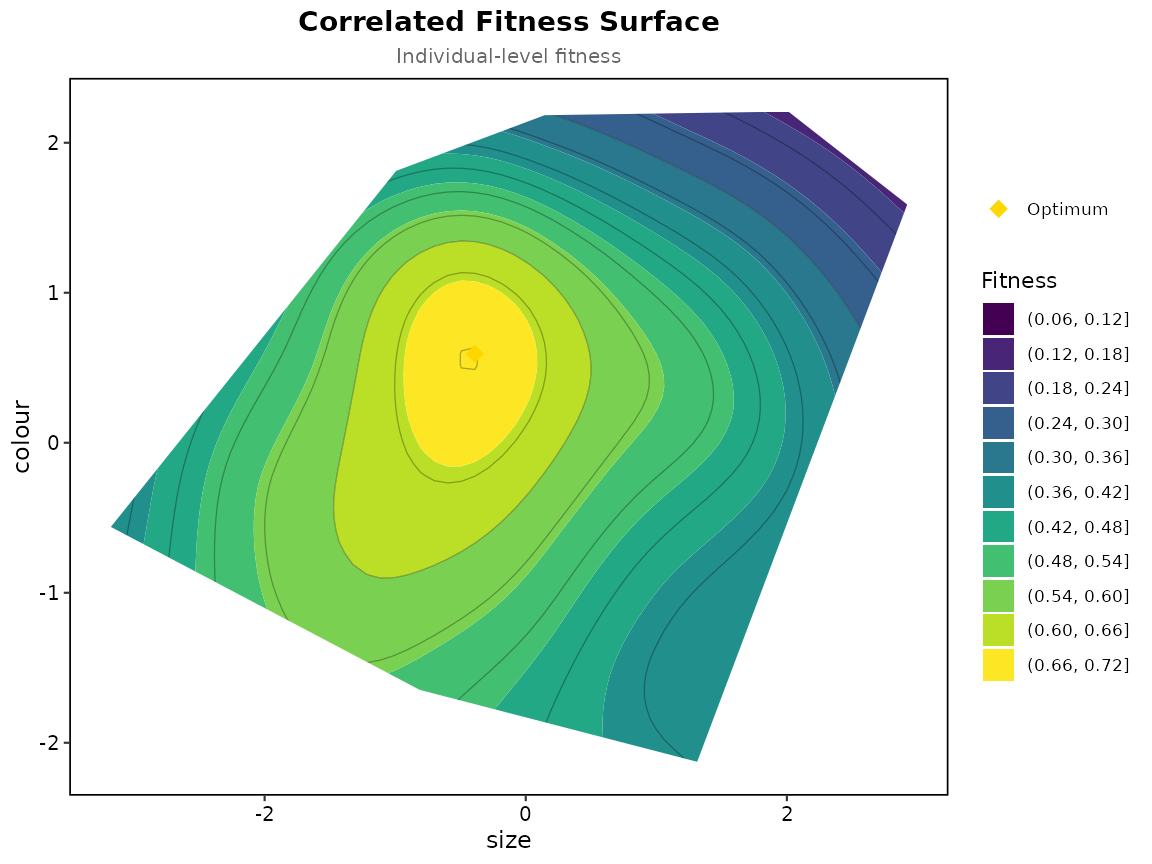
Task: Click the x-axis tick label 2
Action: point(787,814)
